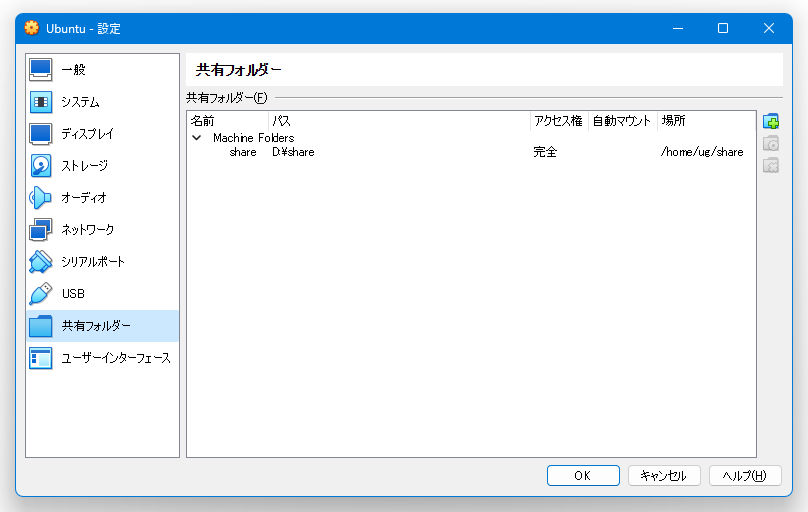Image resolution: width=808 pixels, height=512 pixels.
Task: Select the システム settings icon
Action: tap(41, 102)
